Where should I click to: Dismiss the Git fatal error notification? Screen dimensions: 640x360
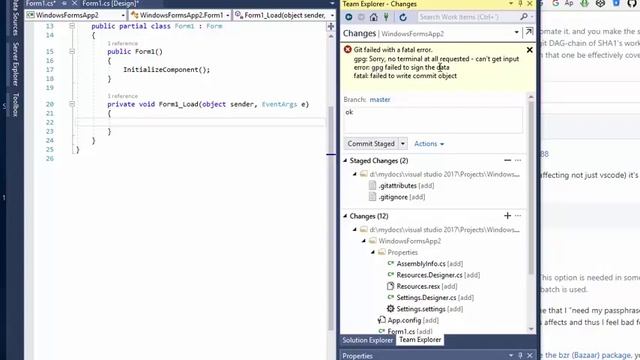pos(529,50)
